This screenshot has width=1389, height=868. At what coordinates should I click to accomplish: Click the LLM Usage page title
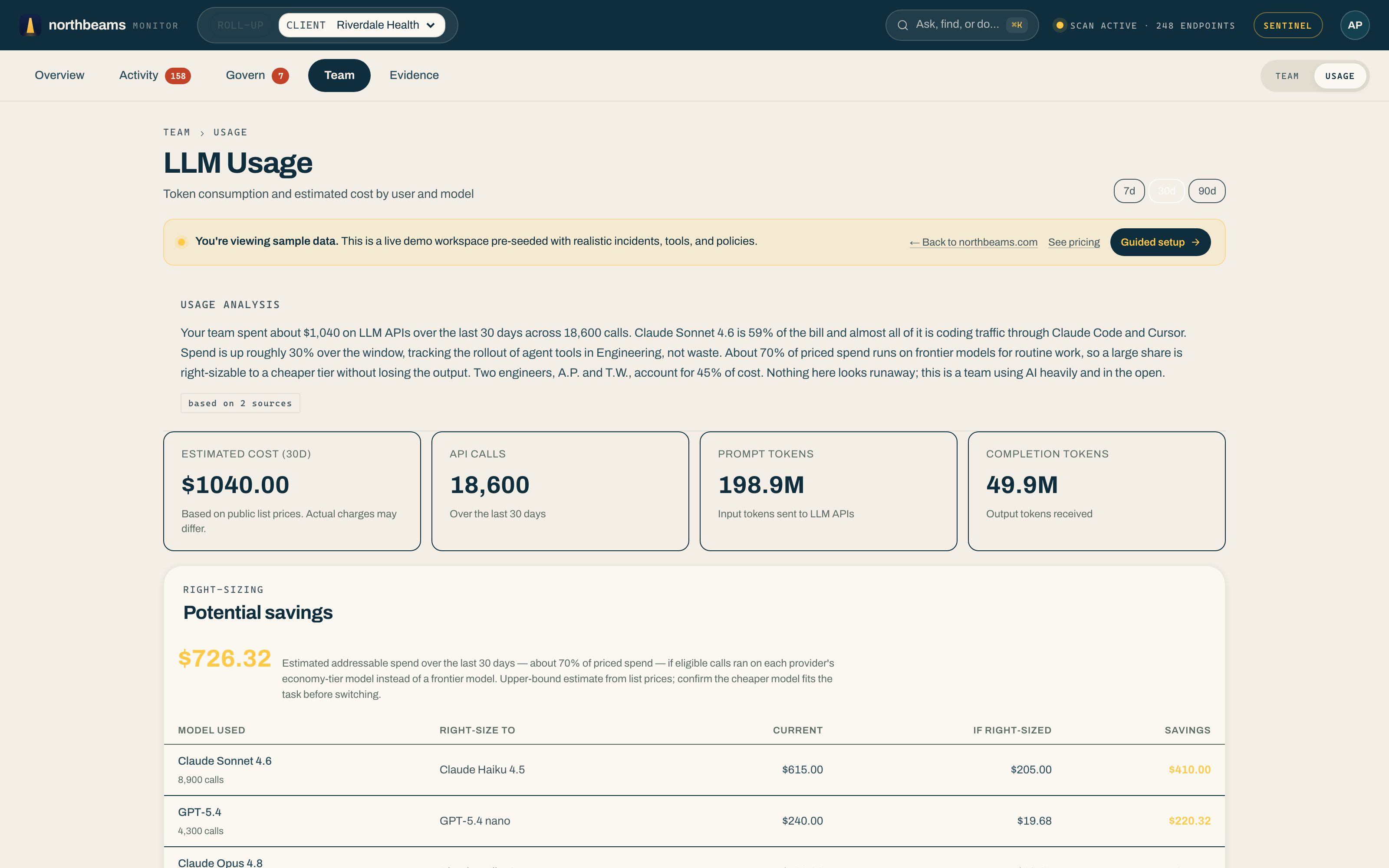tap(237, 163)
